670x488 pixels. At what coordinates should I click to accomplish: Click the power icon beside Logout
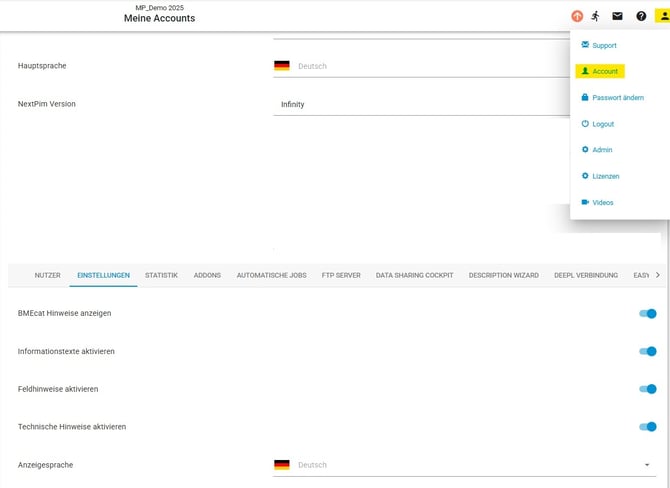585,123
